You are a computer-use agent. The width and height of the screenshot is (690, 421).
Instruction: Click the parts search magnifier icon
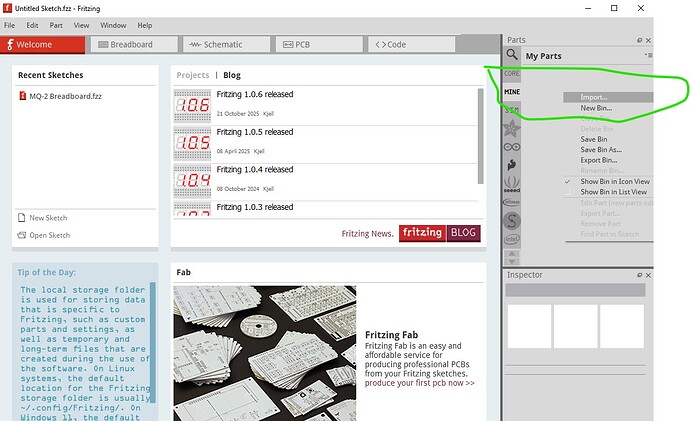(512, 55)
